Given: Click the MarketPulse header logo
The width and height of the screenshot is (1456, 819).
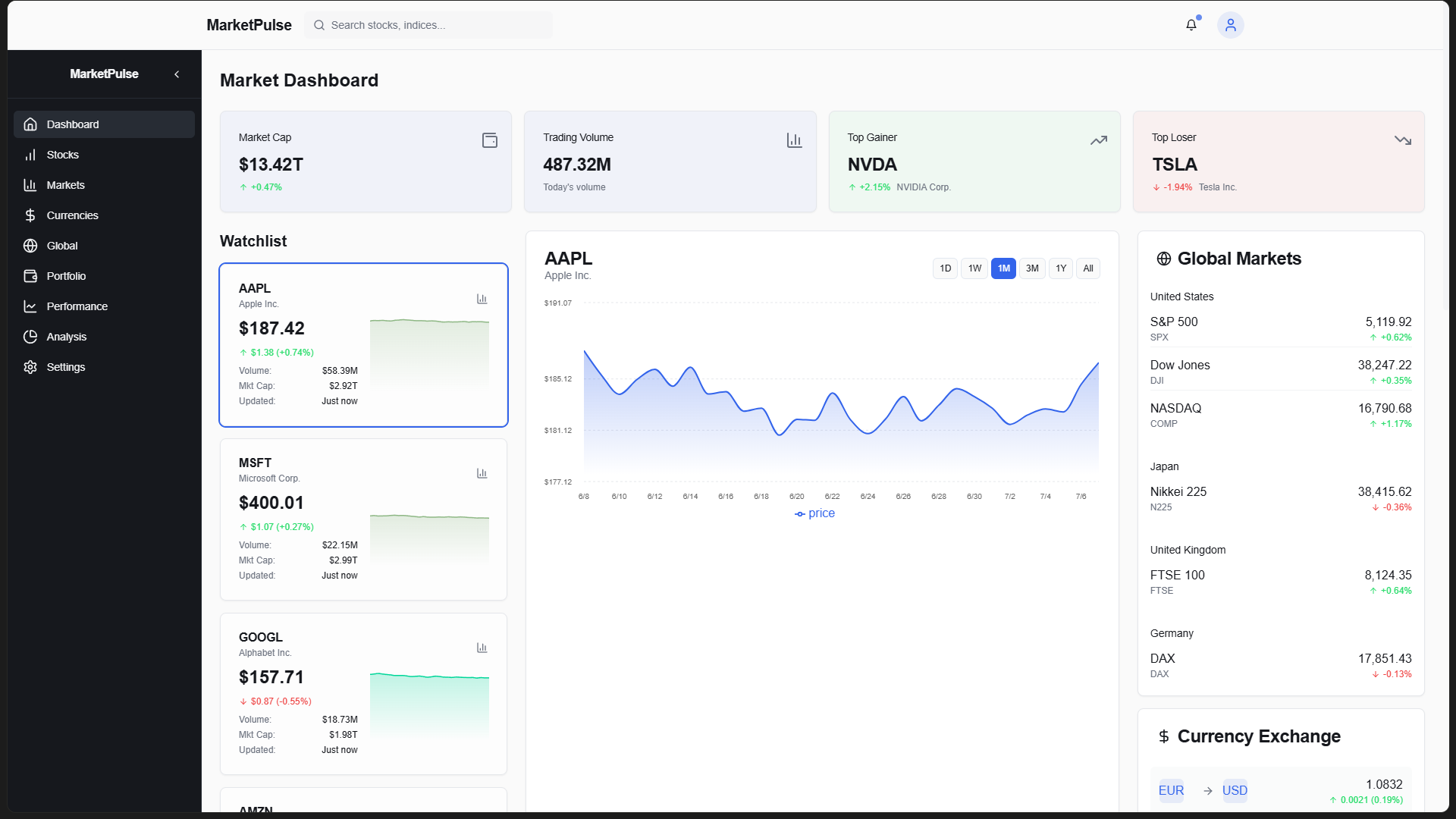Looking at the screenshot, I should pos(249,25).
